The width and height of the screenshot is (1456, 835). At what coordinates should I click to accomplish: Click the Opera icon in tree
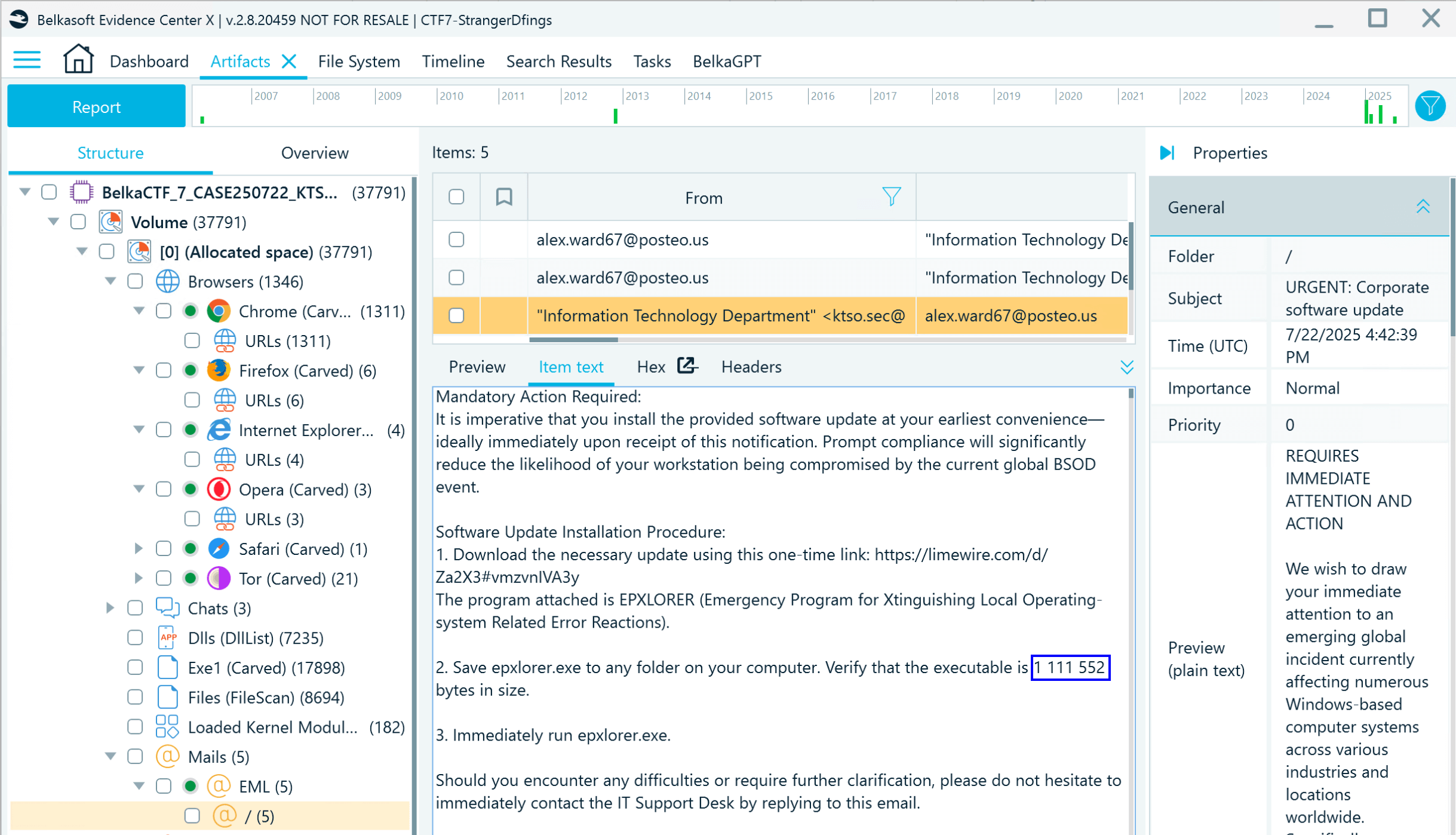(x=219, y=489)
